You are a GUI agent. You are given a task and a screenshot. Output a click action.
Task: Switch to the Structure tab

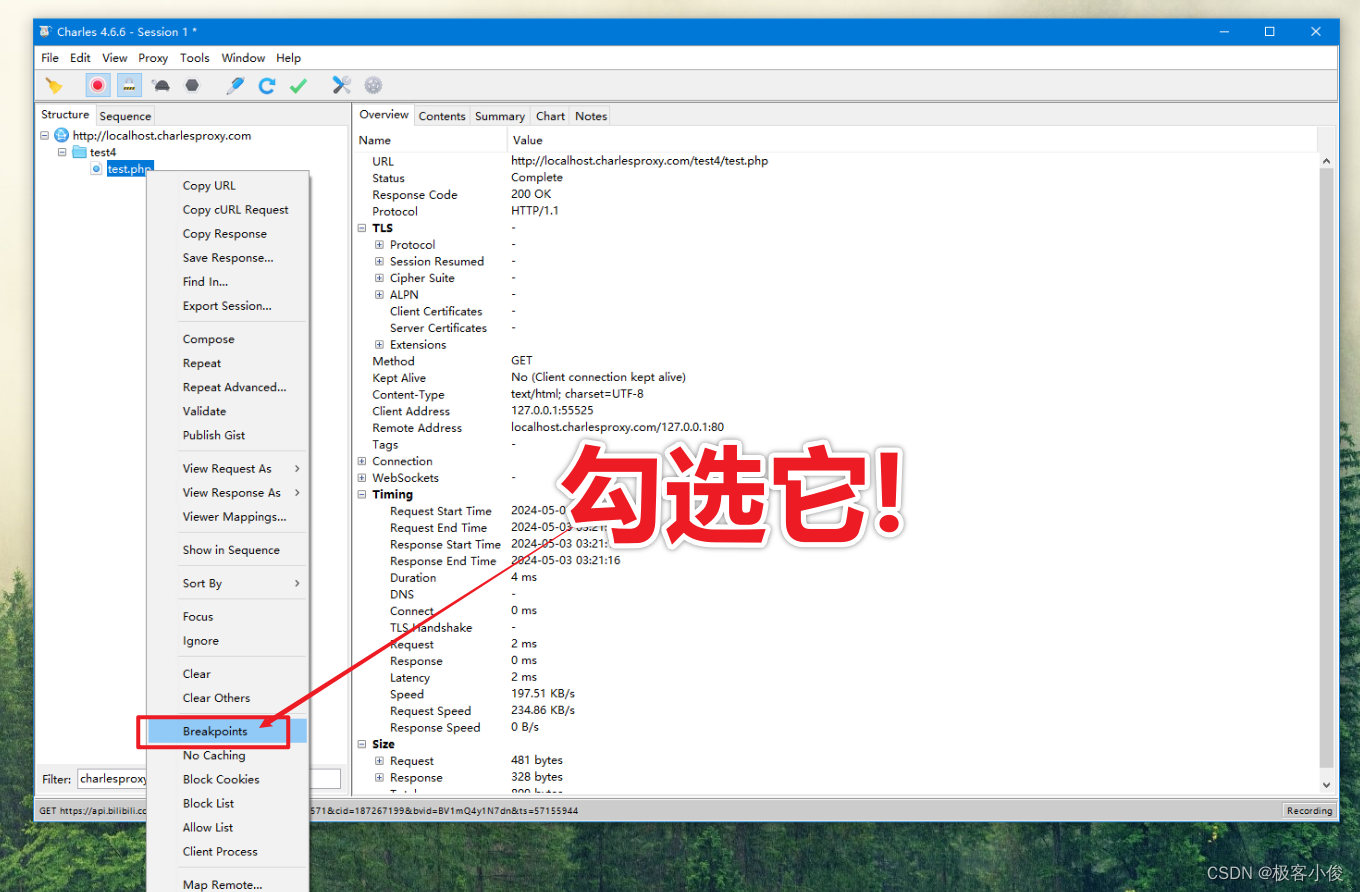[65, 115]
